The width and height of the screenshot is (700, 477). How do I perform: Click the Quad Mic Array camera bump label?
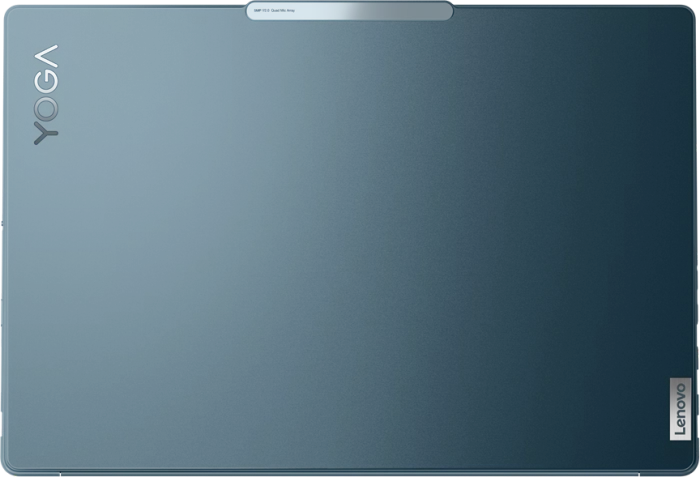coord(274,10)
